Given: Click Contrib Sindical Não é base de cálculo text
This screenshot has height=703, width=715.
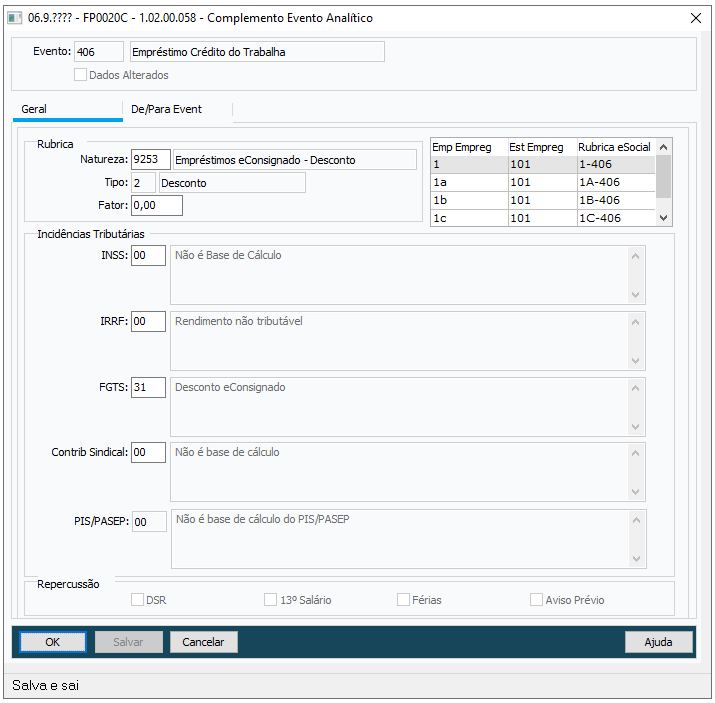Looking at the screenshot, I should coord(227,452).
